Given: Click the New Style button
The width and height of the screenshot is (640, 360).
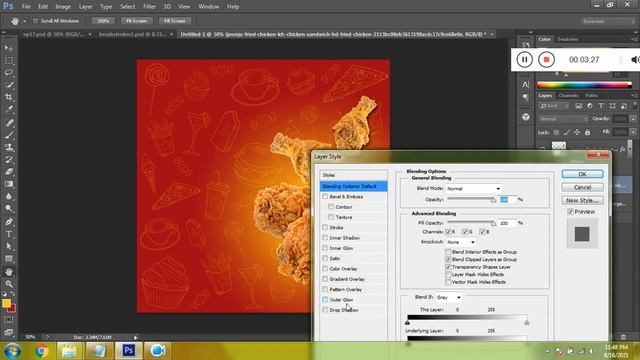Looking at the screenshot, I should coord(582,200).
